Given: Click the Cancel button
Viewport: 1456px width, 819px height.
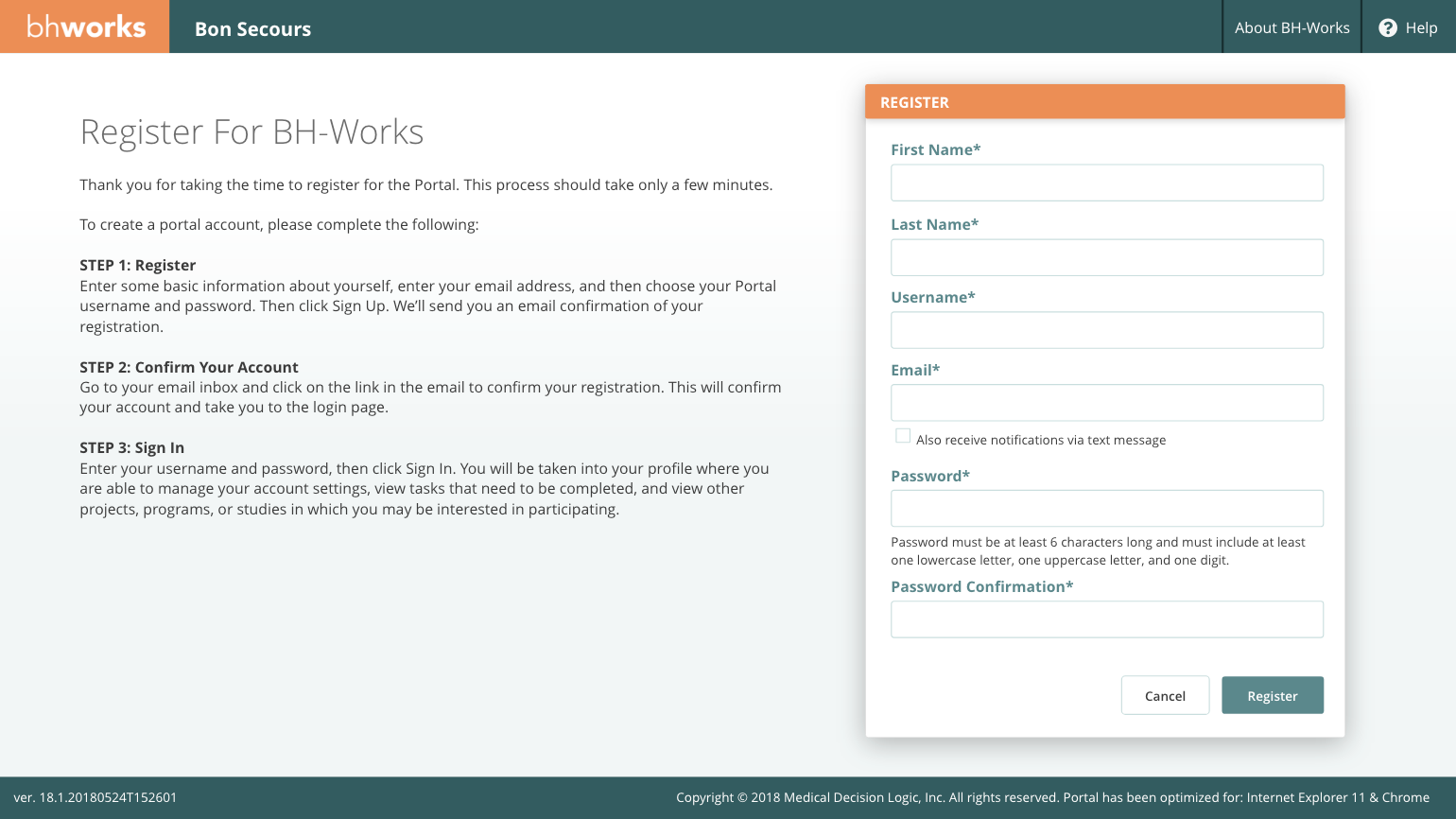Looking at the screenshot, I should click(x=1165, y=695).
